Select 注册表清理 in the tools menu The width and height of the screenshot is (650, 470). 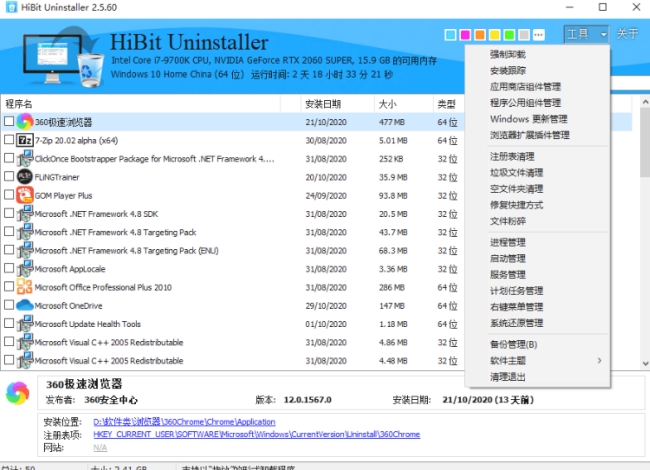tap(511, 157)
